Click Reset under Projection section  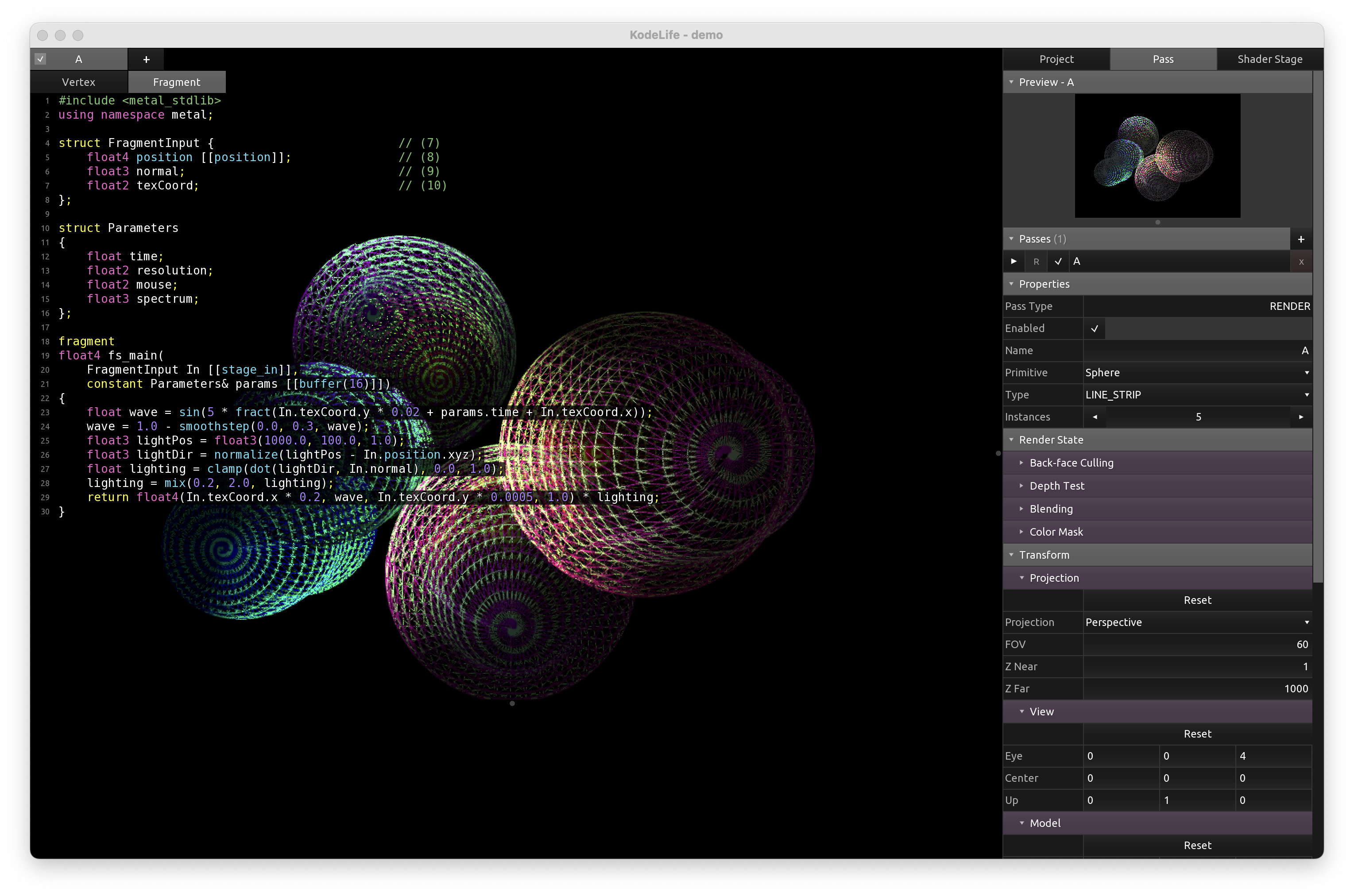[x=1197, y=600]
